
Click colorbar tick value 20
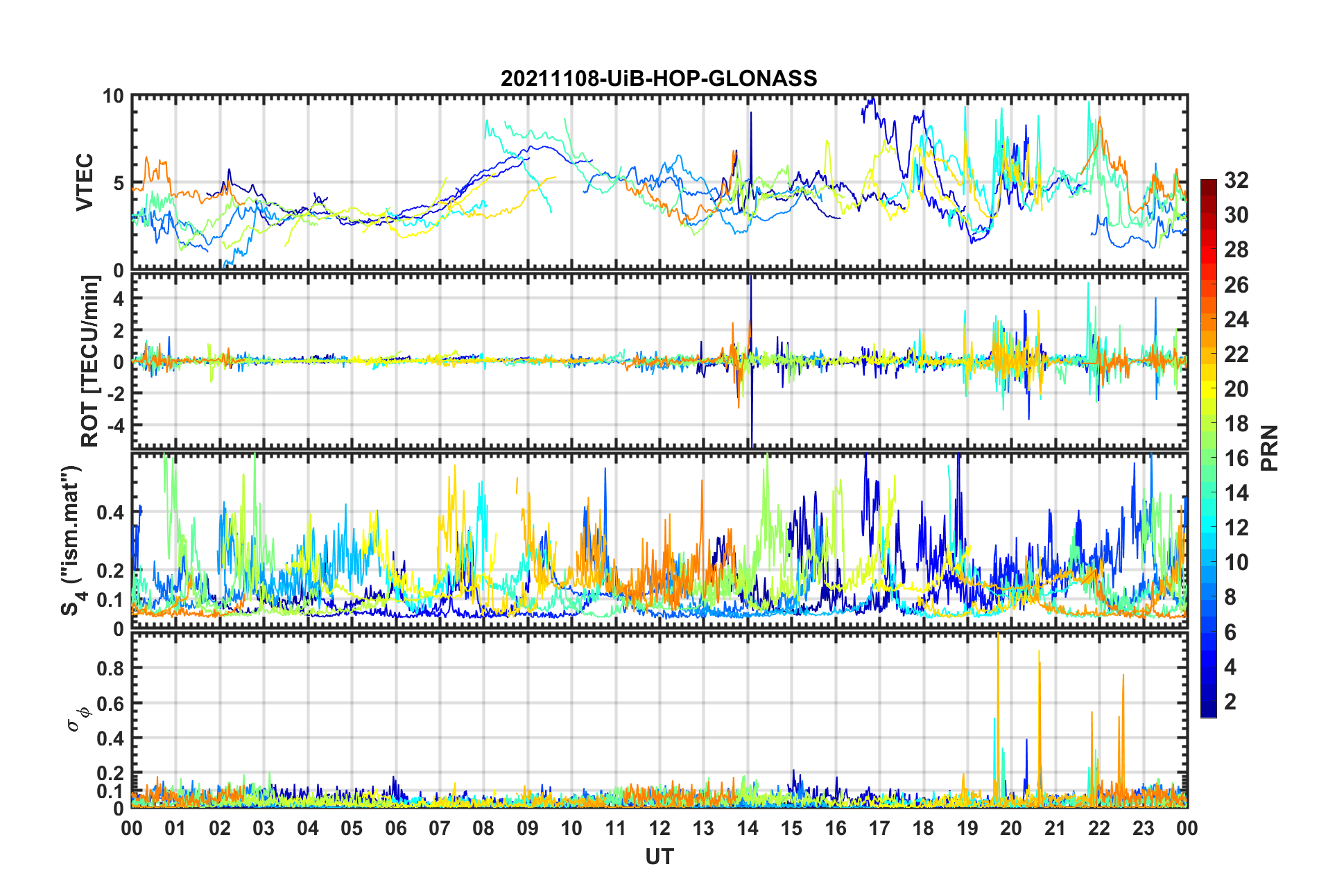point(1236,389)
